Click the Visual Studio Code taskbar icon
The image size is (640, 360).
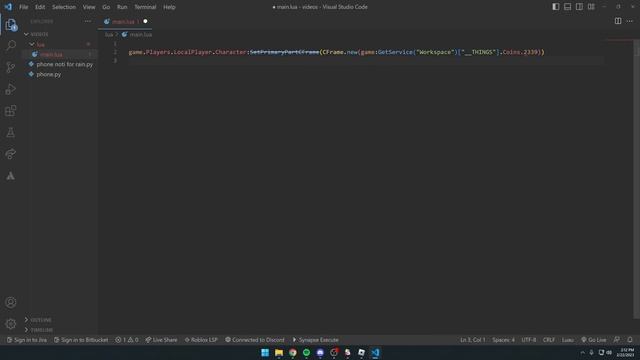[x=375, y=352]
